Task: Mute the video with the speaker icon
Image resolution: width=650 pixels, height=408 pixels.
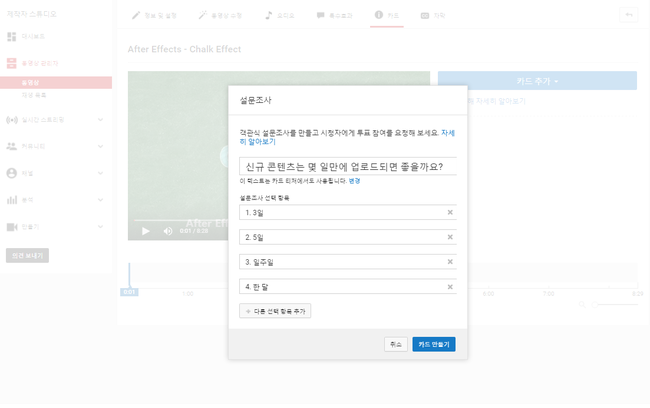Action: click(168, 231)
